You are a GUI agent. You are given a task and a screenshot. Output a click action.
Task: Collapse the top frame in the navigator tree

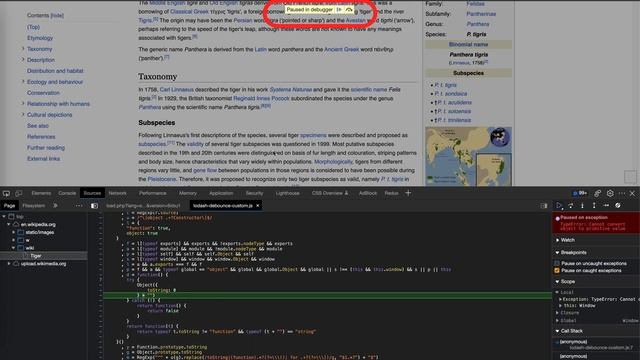coord(4,216)
